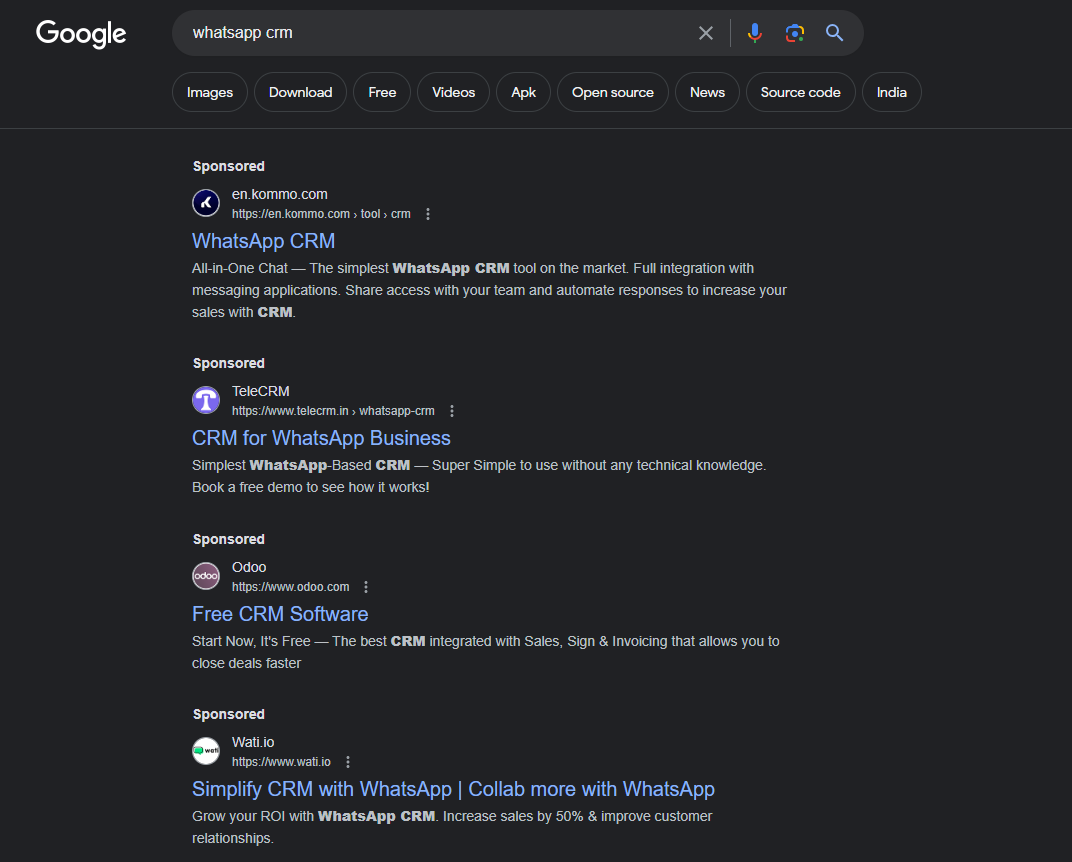Select the Download filter chip
The width and height of the screenshot is (1072, 862).
[300, 92]
